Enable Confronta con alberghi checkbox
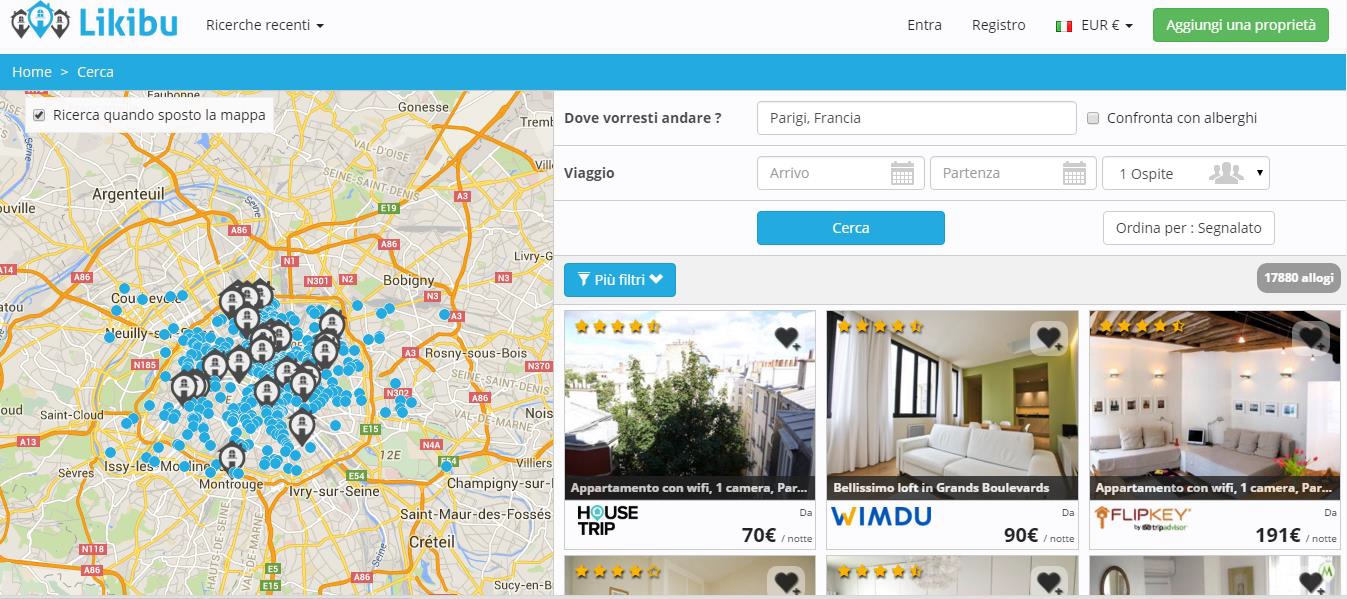The image size is (1347, 599). [x=1093, y=118]
